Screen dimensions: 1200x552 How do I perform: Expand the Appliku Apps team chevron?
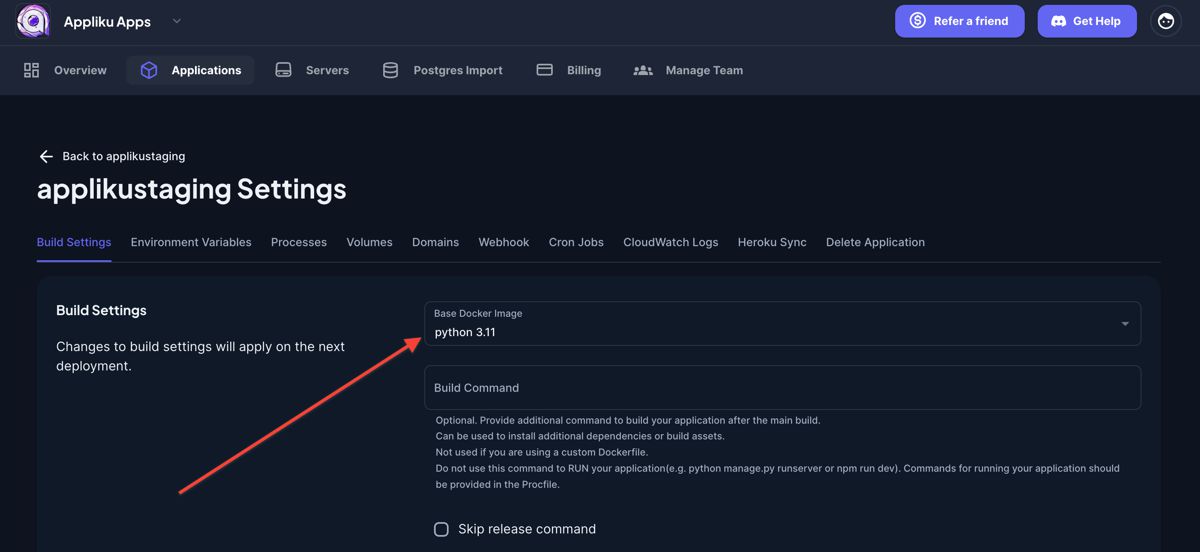pos(177,21)
